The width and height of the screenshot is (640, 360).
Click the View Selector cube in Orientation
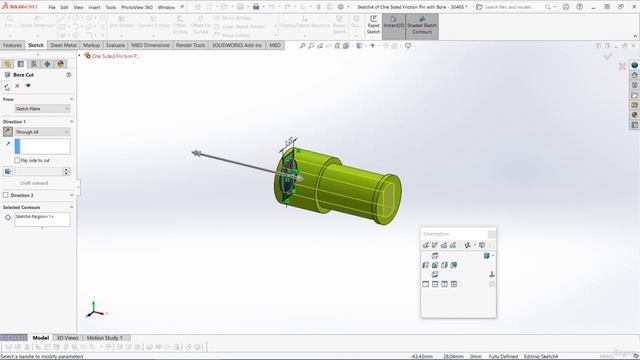coord(482,245)
